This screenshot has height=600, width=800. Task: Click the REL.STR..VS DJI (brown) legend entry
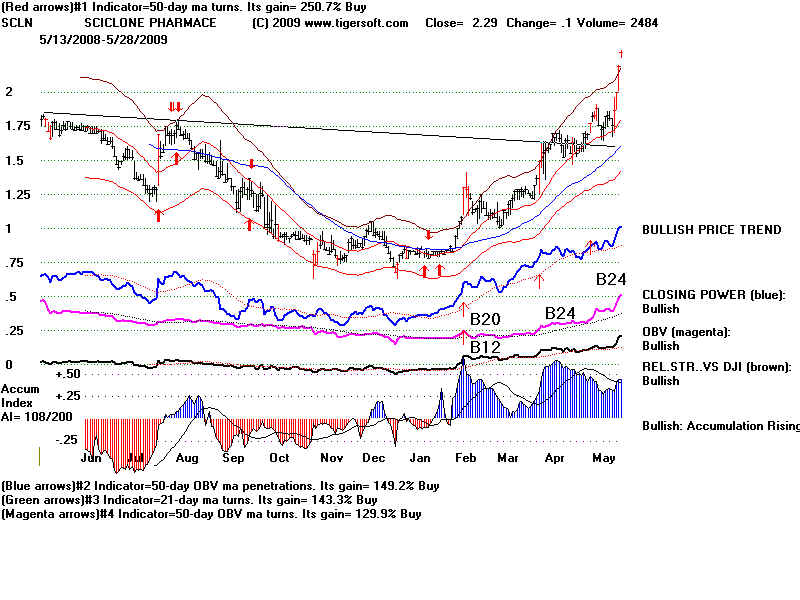[716, 366]
